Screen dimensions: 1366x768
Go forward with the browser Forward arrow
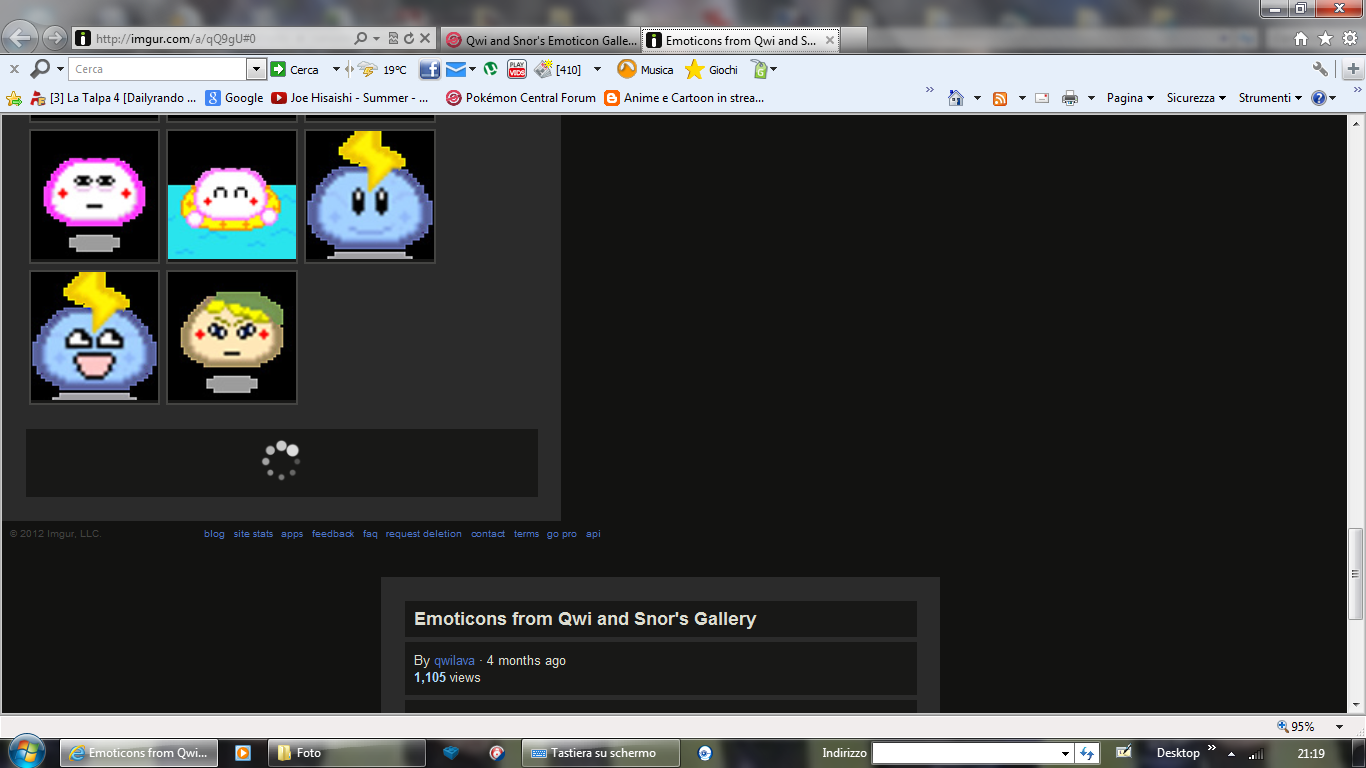55,38
